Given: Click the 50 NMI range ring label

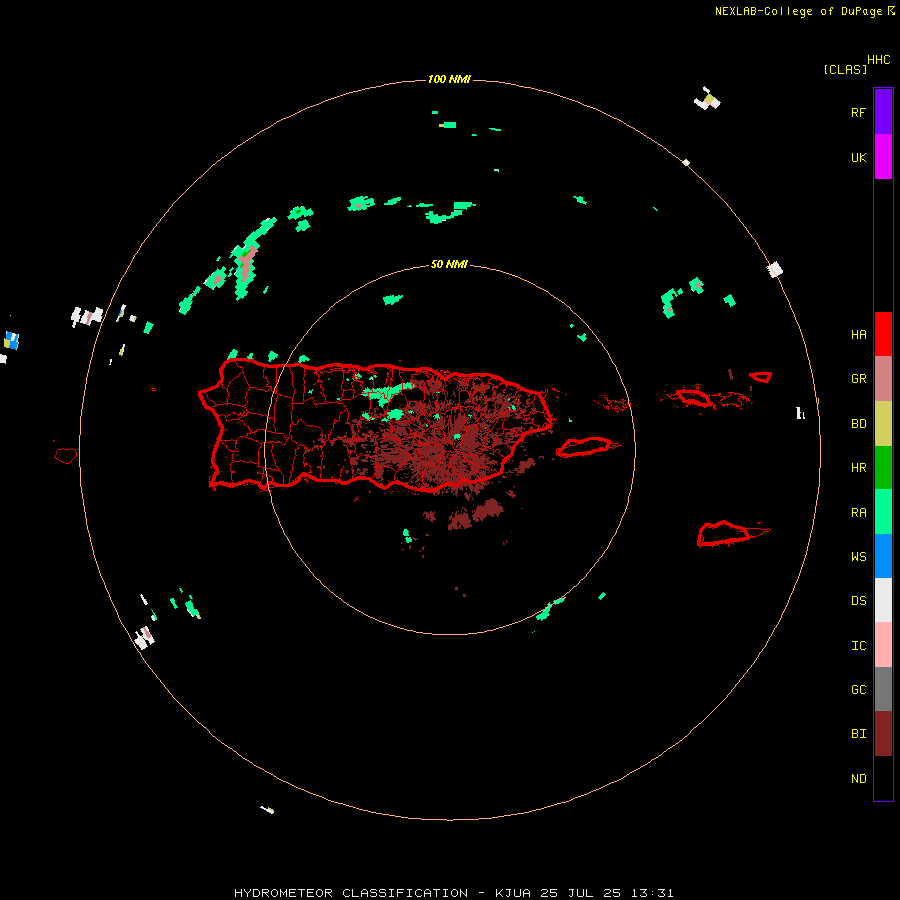Looking at the screenshot, I should pyautogui.click(x=449, y=264).
